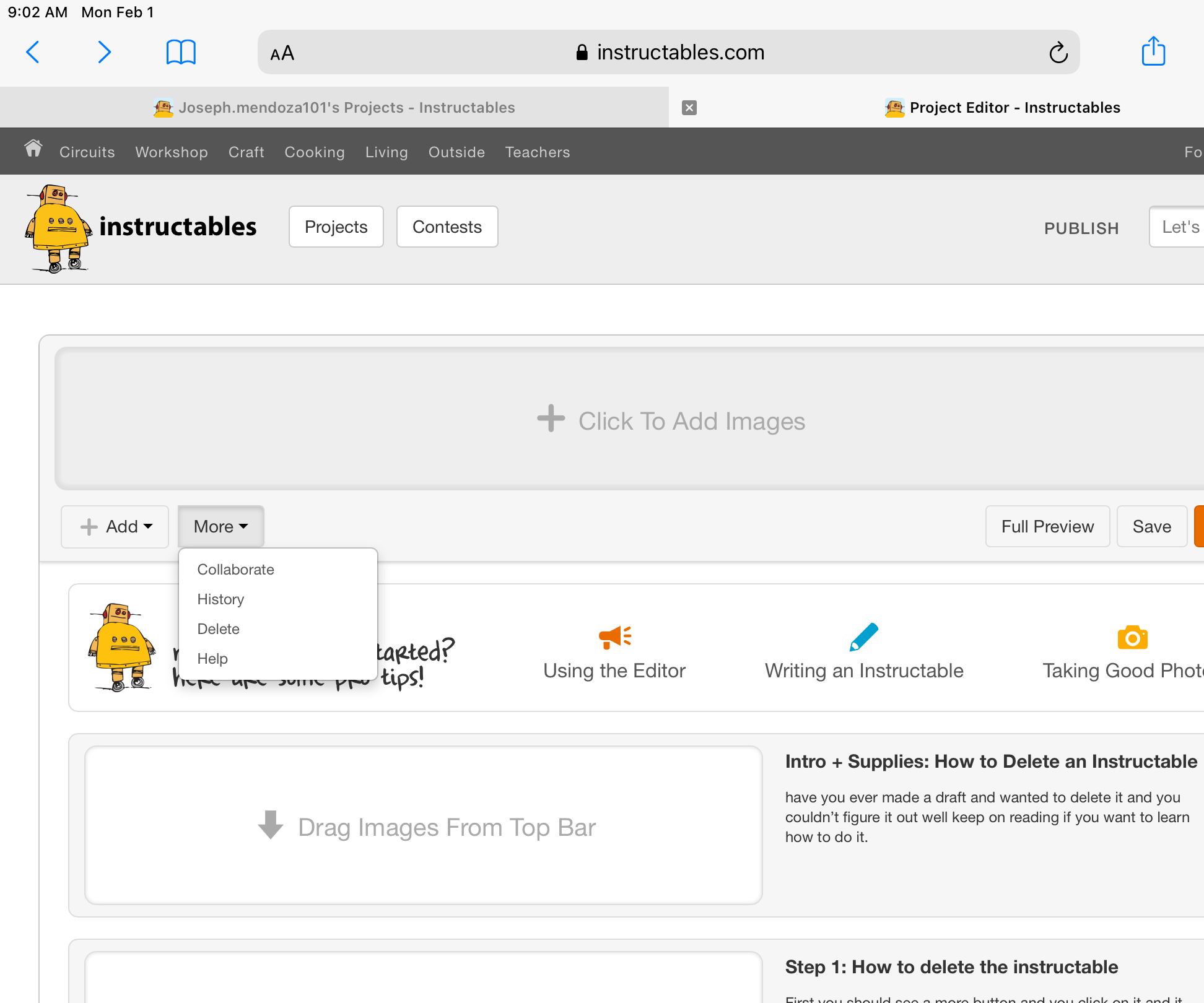
Task: Save the draft with the Save button
Action: click(1151, 526)
